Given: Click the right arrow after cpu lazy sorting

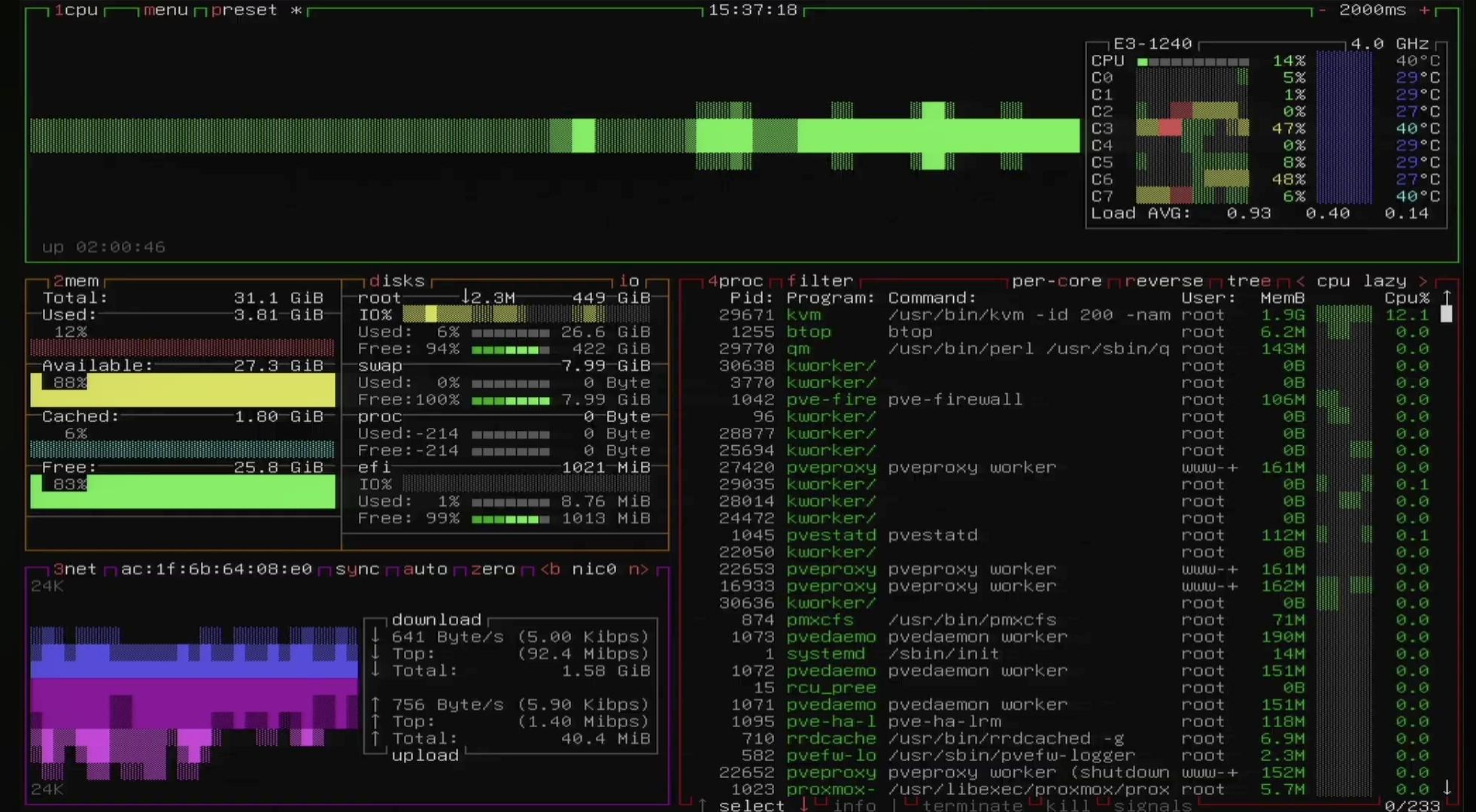Looking at the screenshot, I should point(1423,281).
